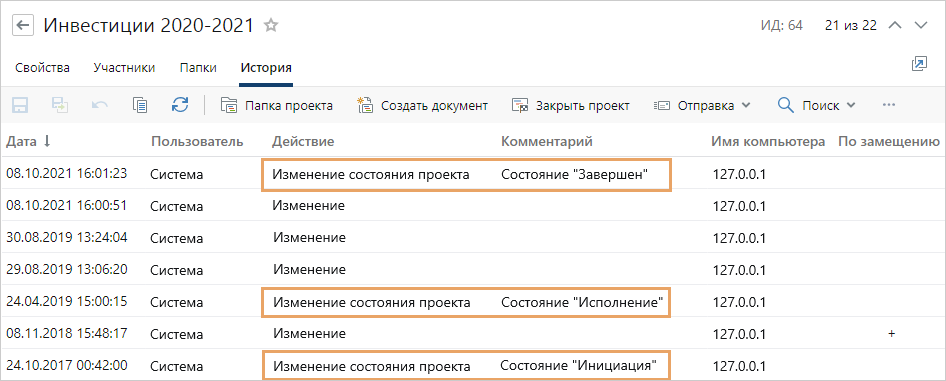Refresh the history list
Screen dimensions: 946x381
(180, 105)
